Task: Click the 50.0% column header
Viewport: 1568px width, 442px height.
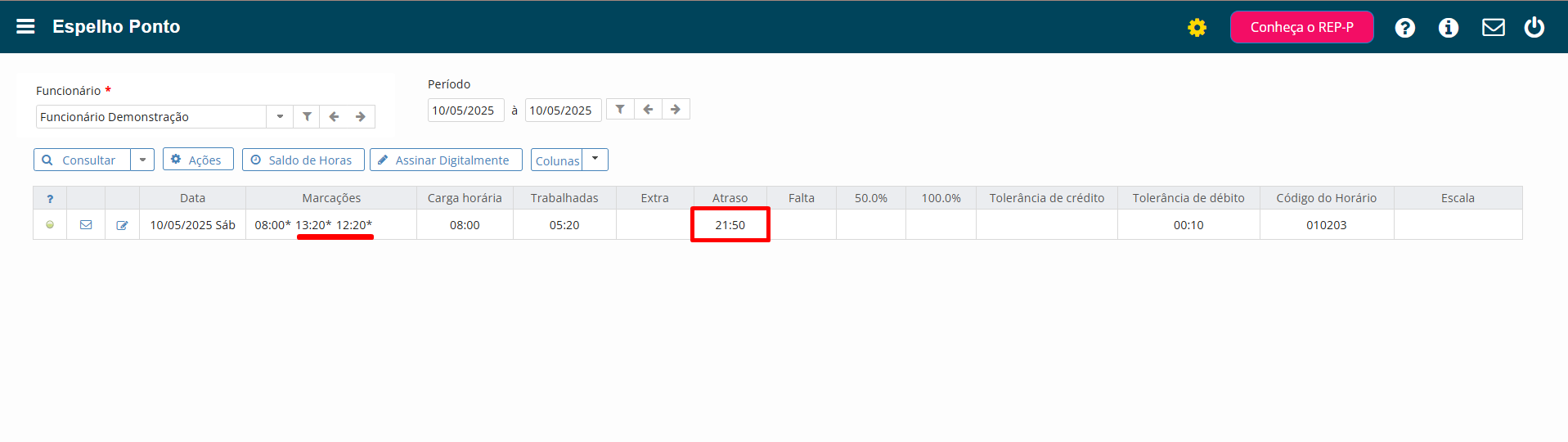Action: [871, 198]
